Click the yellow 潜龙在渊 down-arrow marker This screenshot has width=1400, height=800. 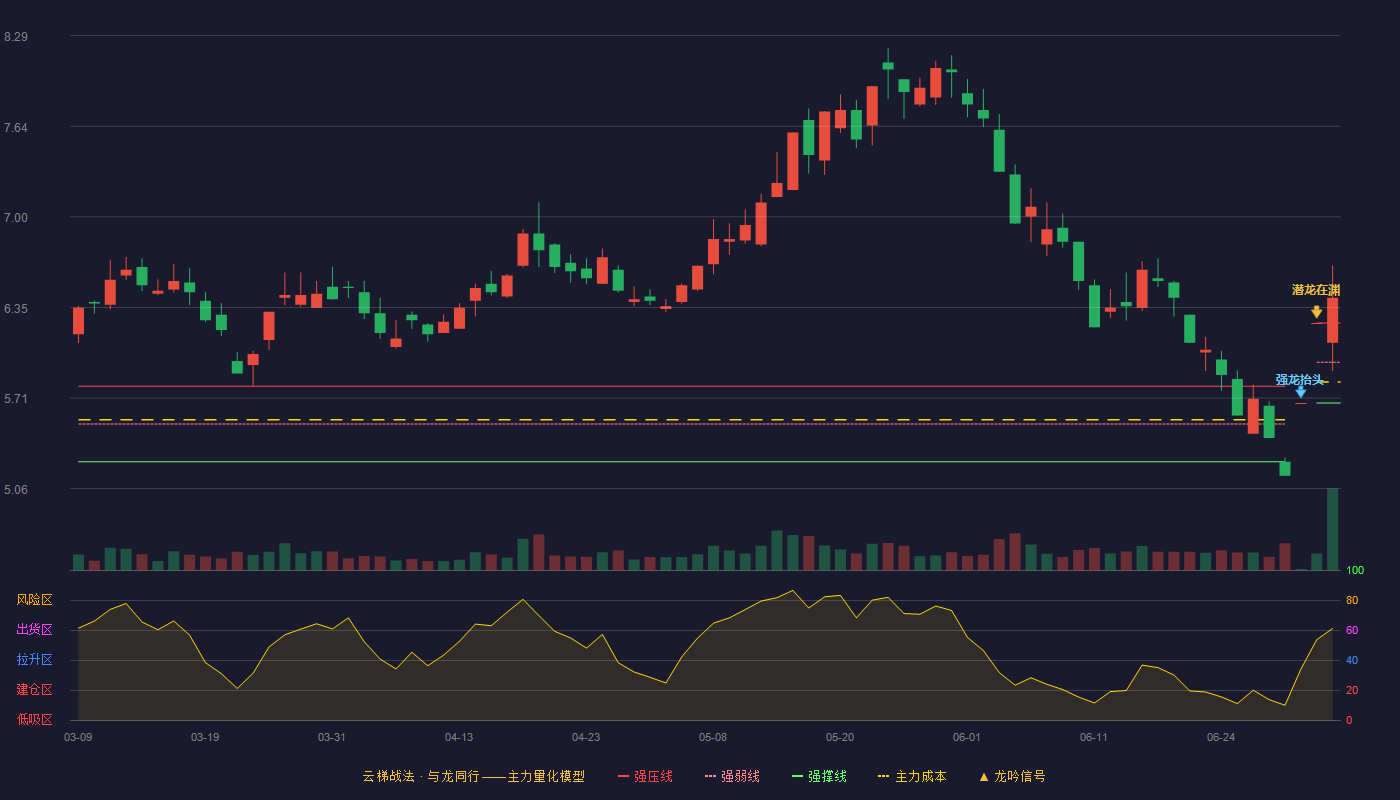pos(1316,312)
